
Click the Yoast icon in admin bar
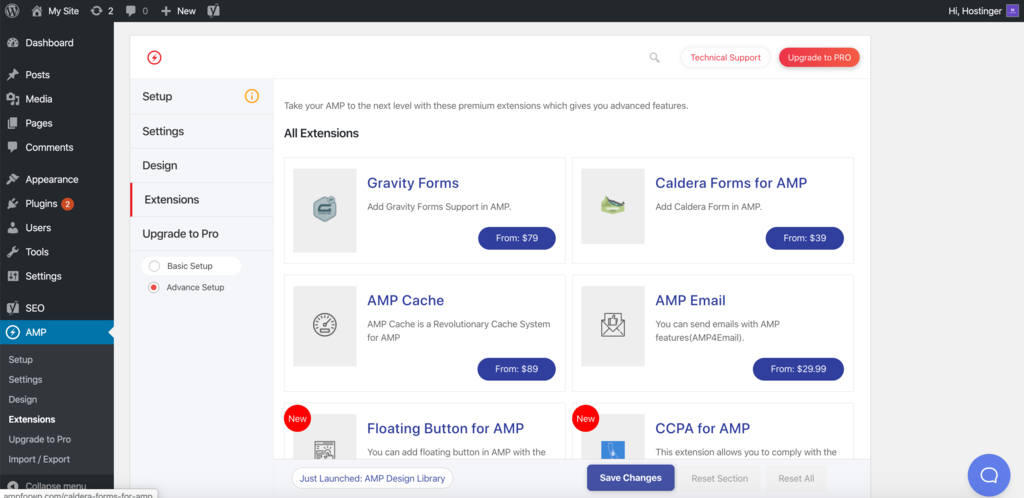click(x=213, y=10)
